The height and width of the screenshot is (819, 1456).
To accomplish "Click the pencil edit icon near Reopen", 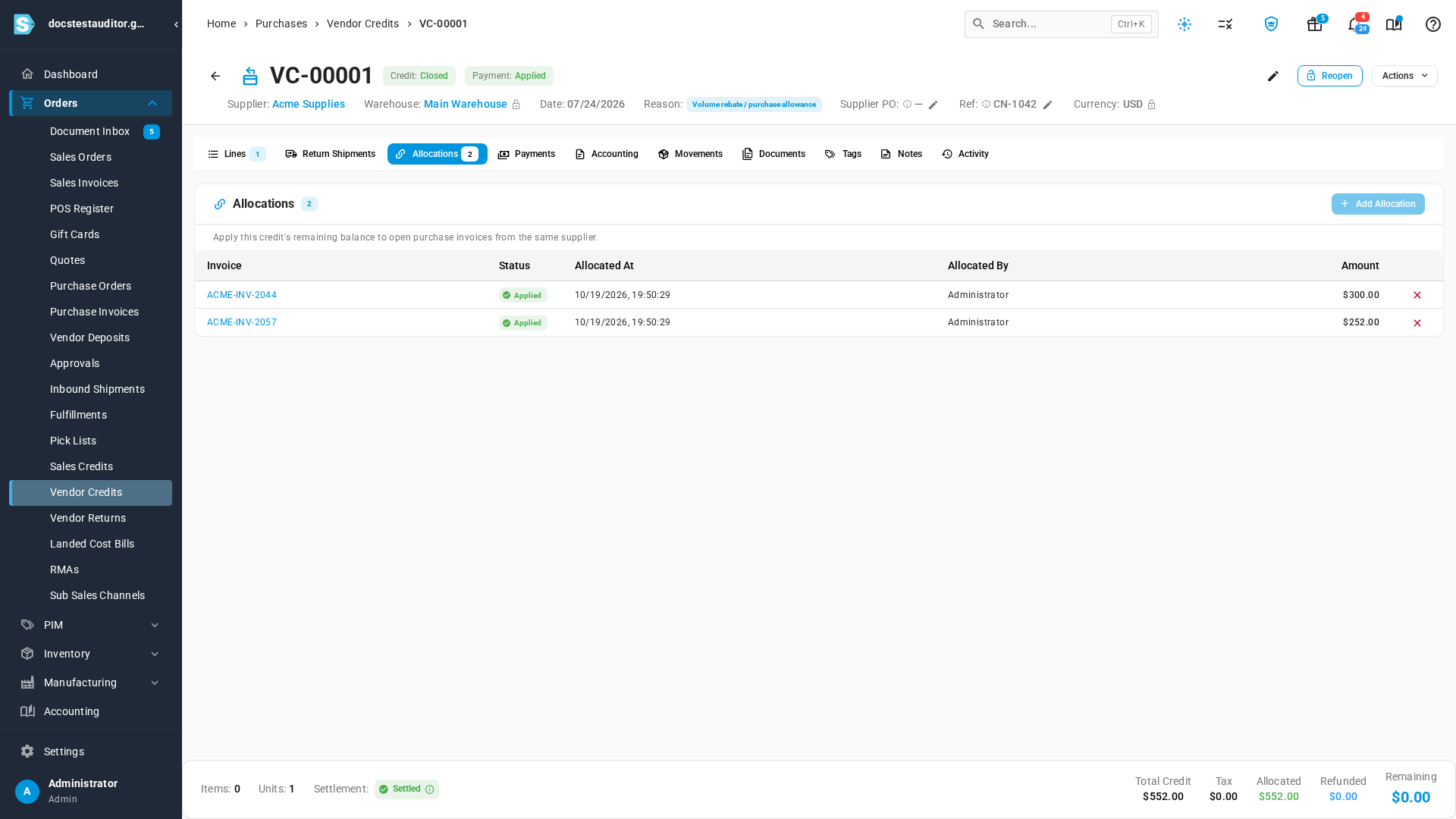I will 1273,76.
